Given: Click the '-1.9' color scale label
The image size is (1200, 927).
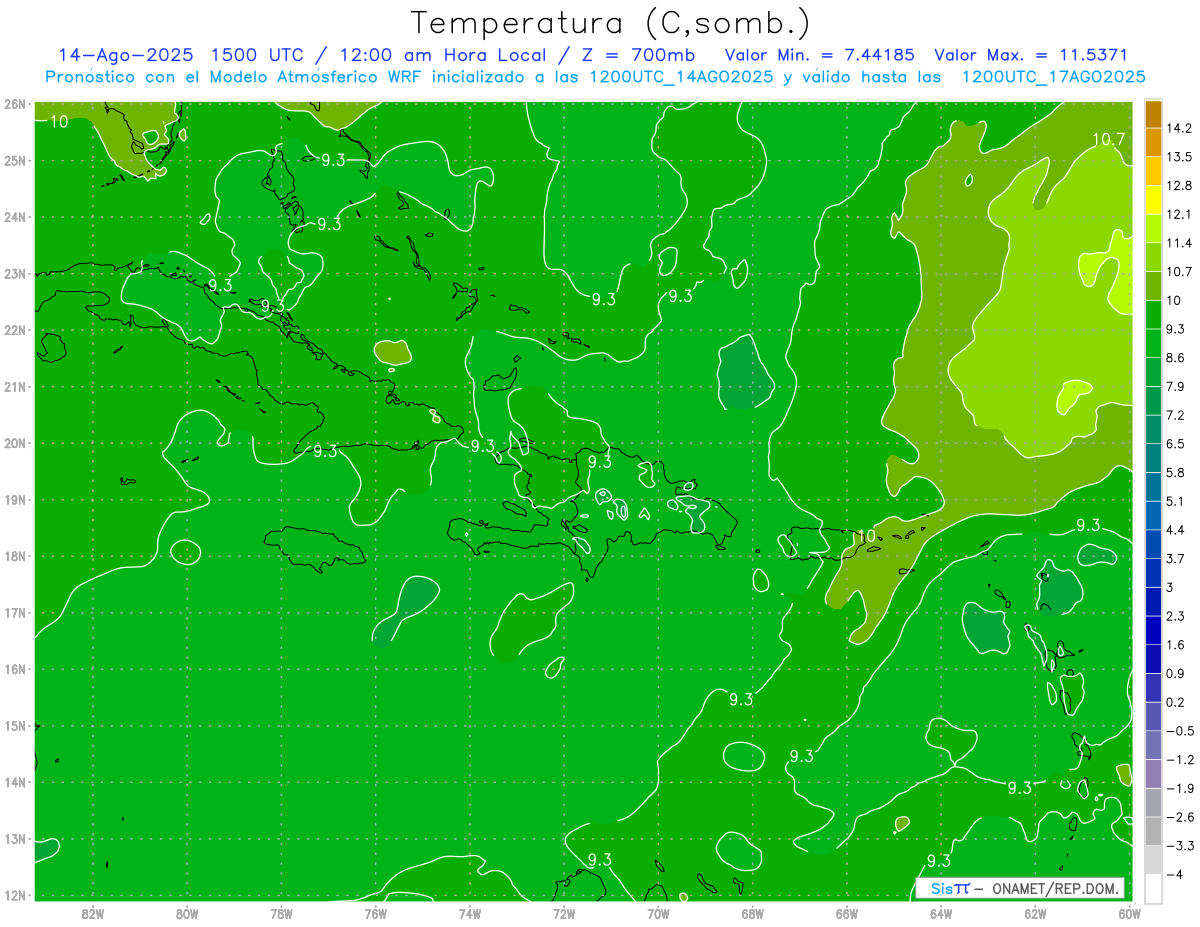Looking at the screenshot, I should [1180, 788].
